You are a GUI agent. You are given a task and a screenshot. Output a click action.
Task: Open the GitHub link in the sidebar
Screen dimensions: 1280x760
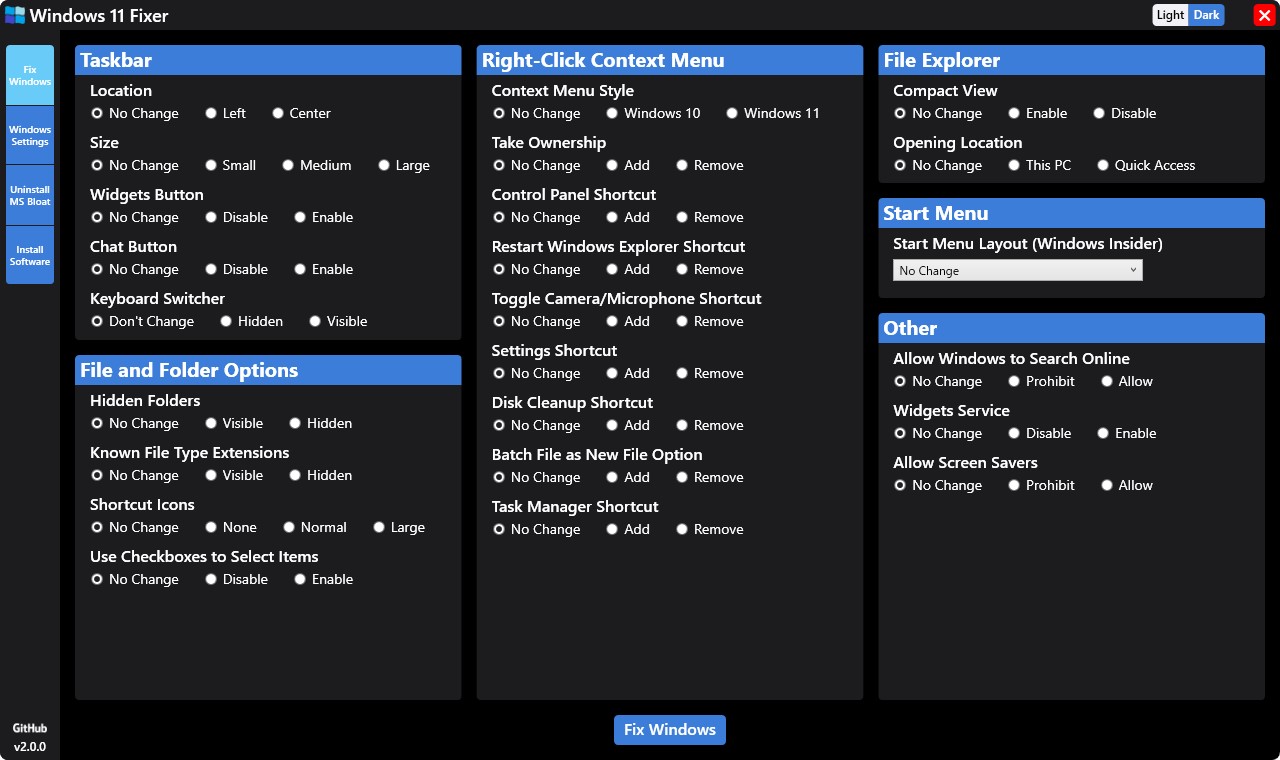coord(30,729)
